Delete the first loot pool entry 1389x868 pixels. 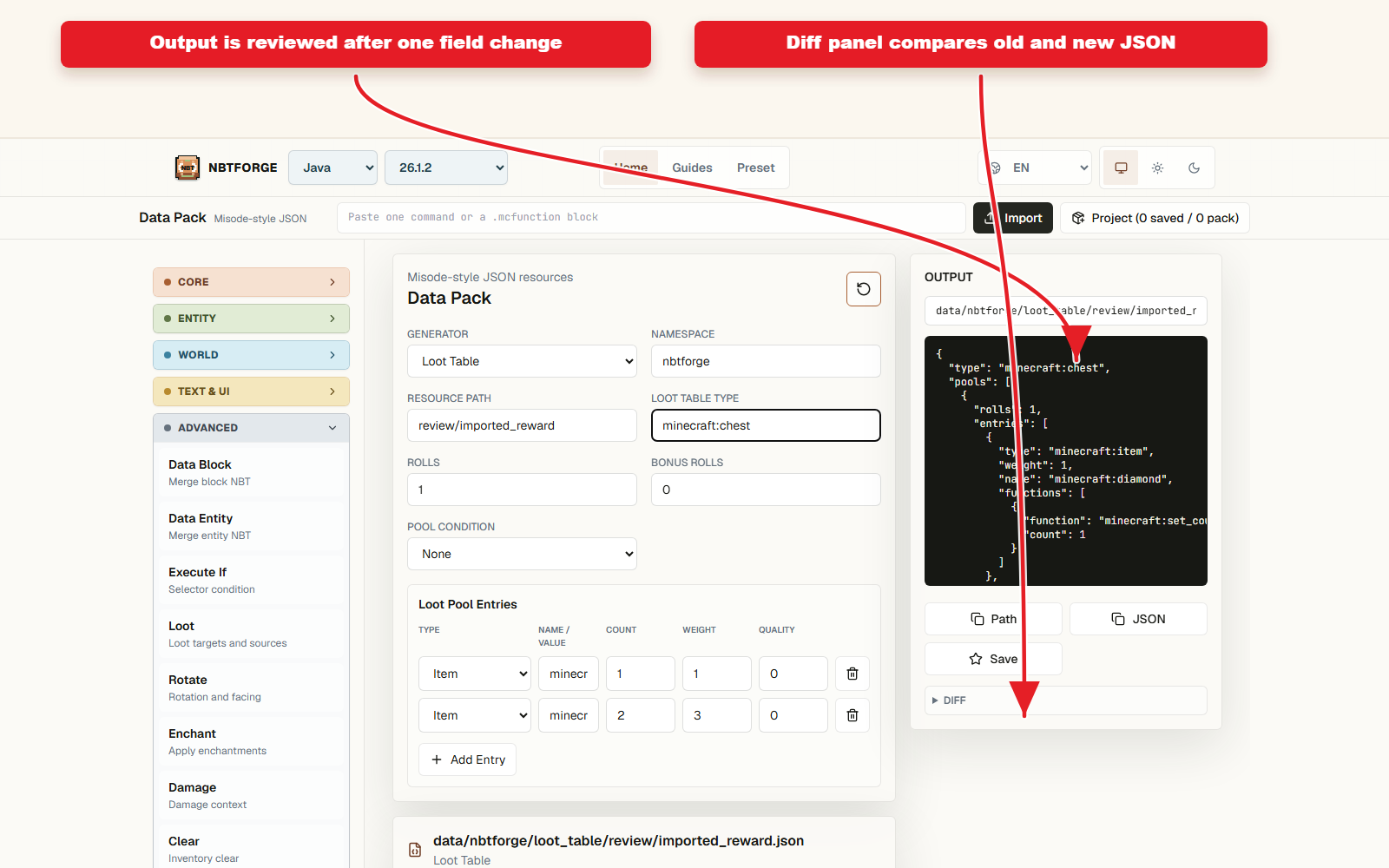click(x=852, y=674)
